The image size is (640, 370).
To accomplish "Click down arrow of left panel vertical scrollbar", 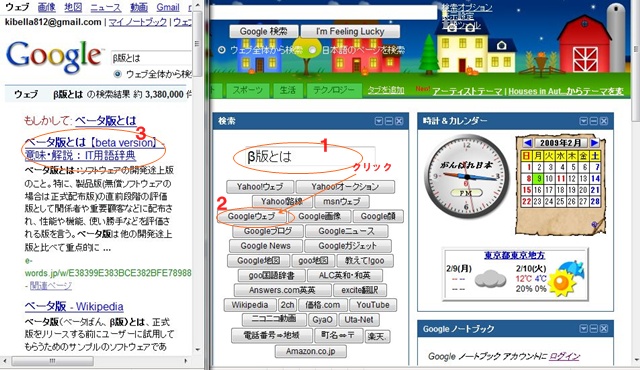I will pyautogui.click(x=198, y=350).
